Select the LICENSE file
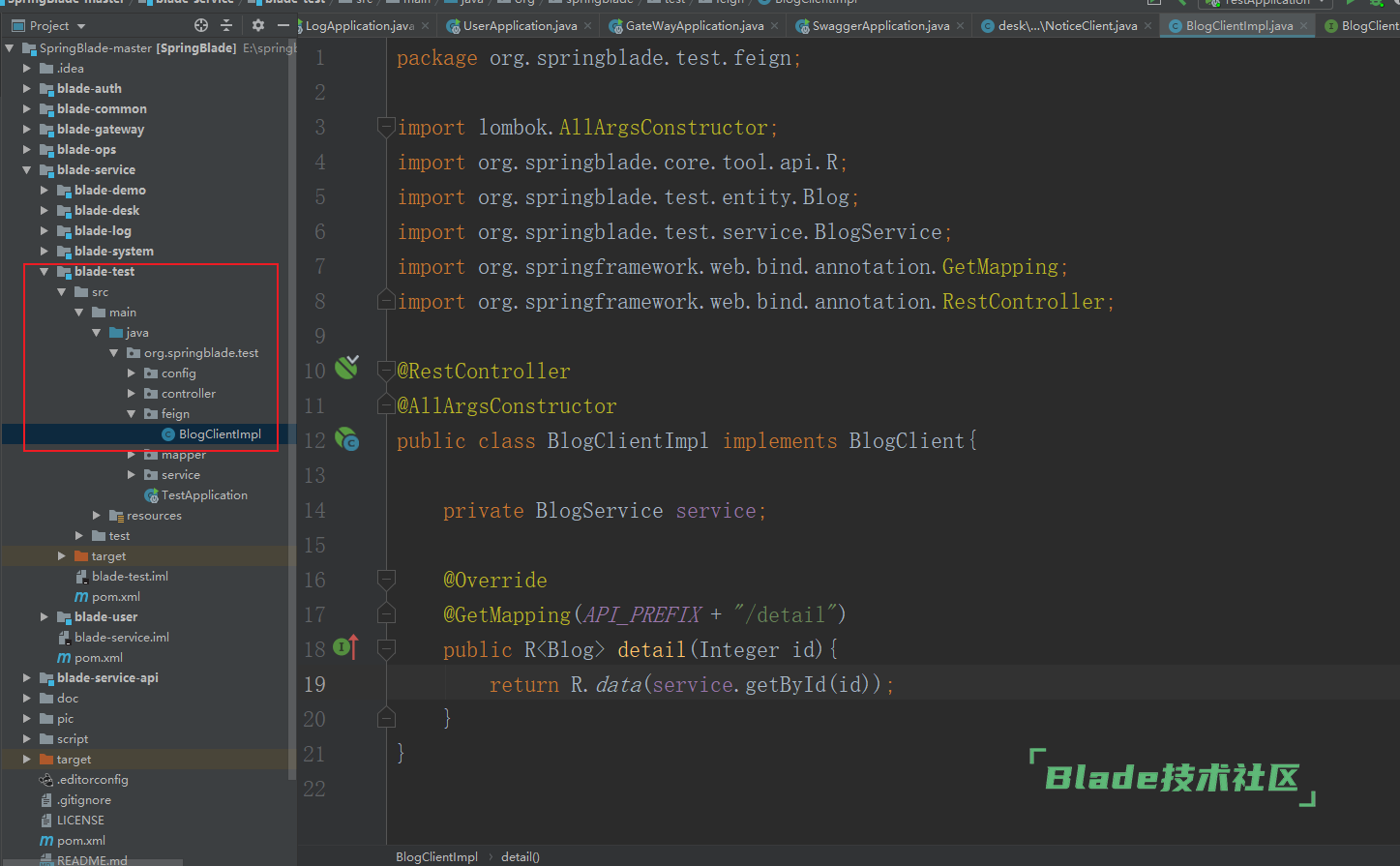Image resolution: width=1400 pixels, height=866 pixels. (80, 821)
